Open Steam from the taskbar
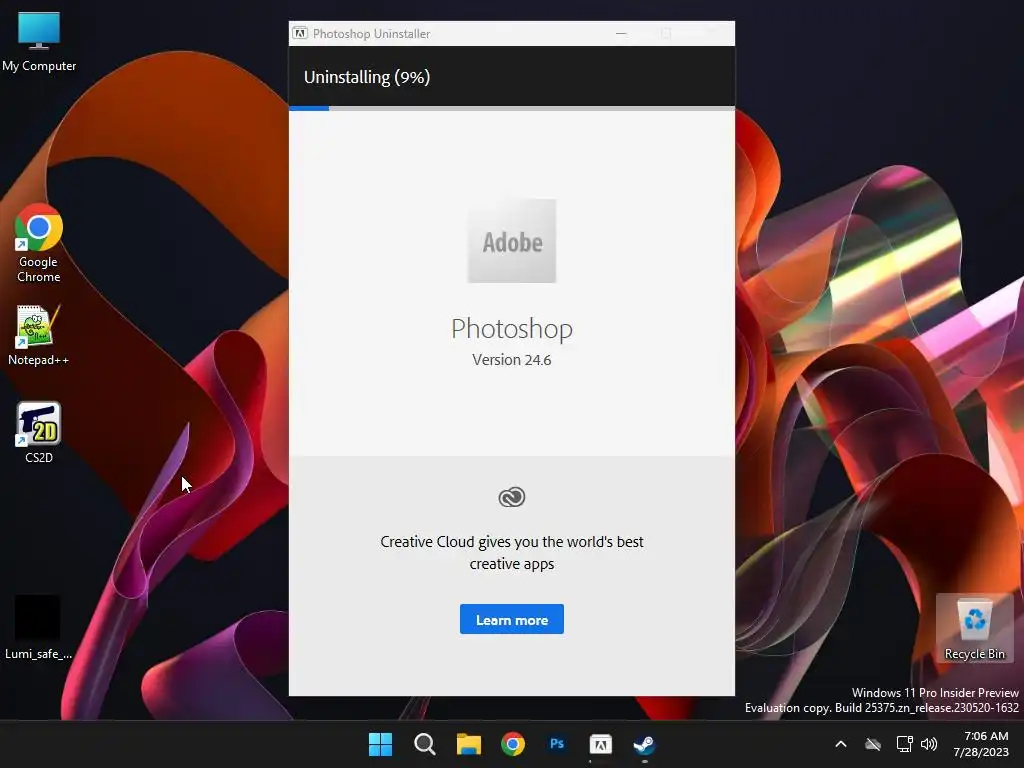 pyautogui.click(x=645, y=744)
